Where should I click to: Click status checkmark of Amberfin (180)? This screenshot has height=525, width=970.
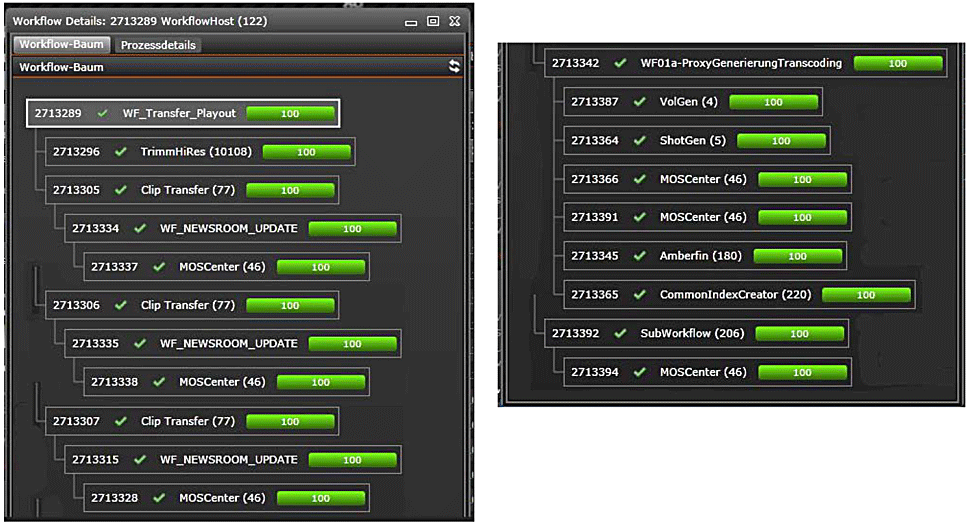pyautogui.click(x=640, y=256)
